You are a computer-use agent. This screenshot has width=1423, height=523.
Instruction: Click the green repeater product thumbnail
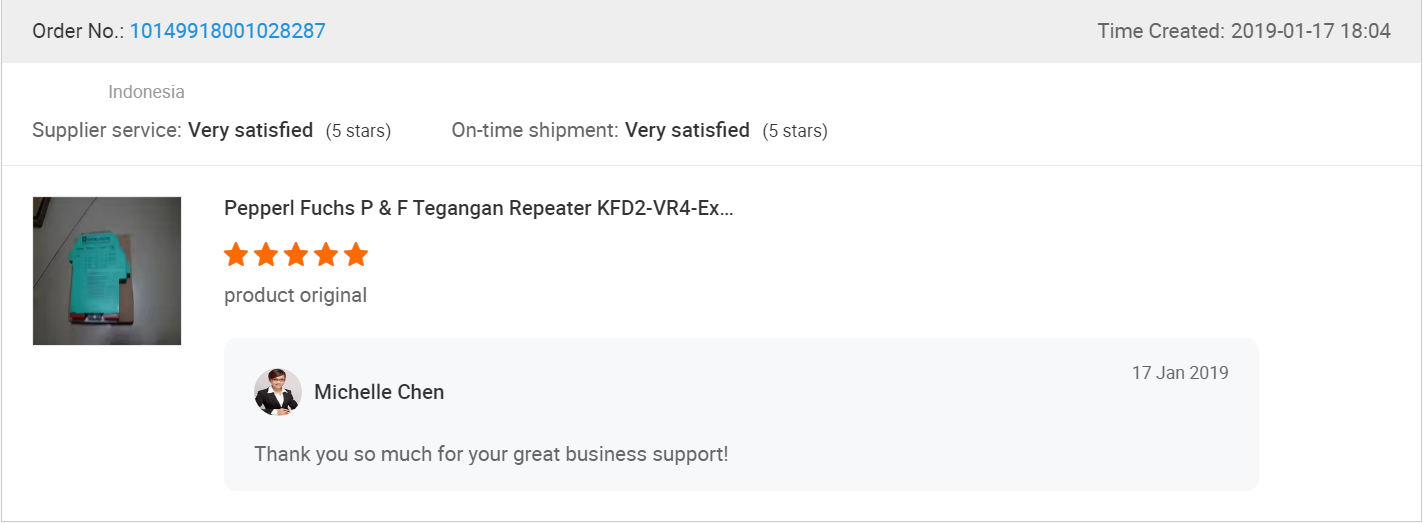pos(107,271)
